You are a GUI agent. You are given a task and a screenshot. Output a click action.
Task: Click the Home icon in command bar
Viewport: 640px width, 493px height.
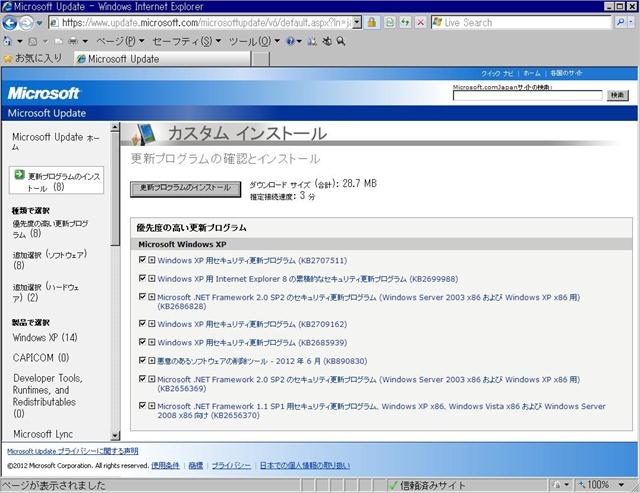pos(7,41)
